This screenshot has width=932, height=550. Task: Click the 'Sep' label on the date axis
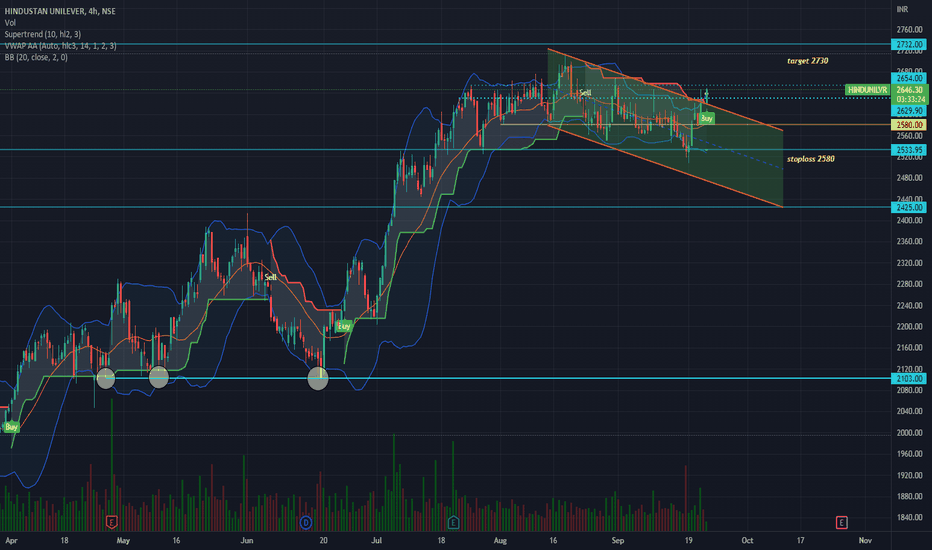pos(618,540)
